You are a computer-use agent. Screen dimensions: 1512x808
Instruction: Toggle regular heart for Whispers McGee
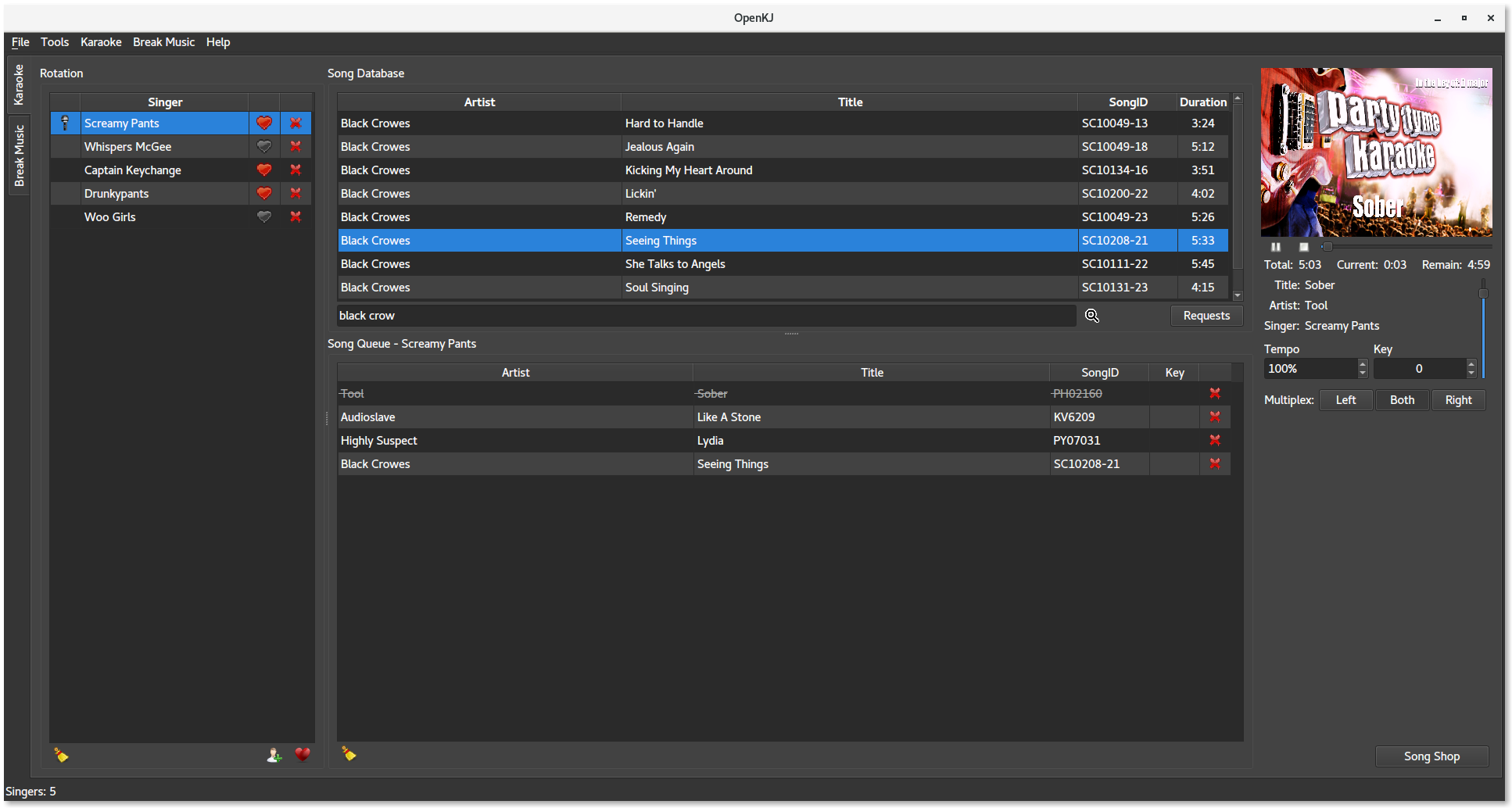(x=264, y=147)
